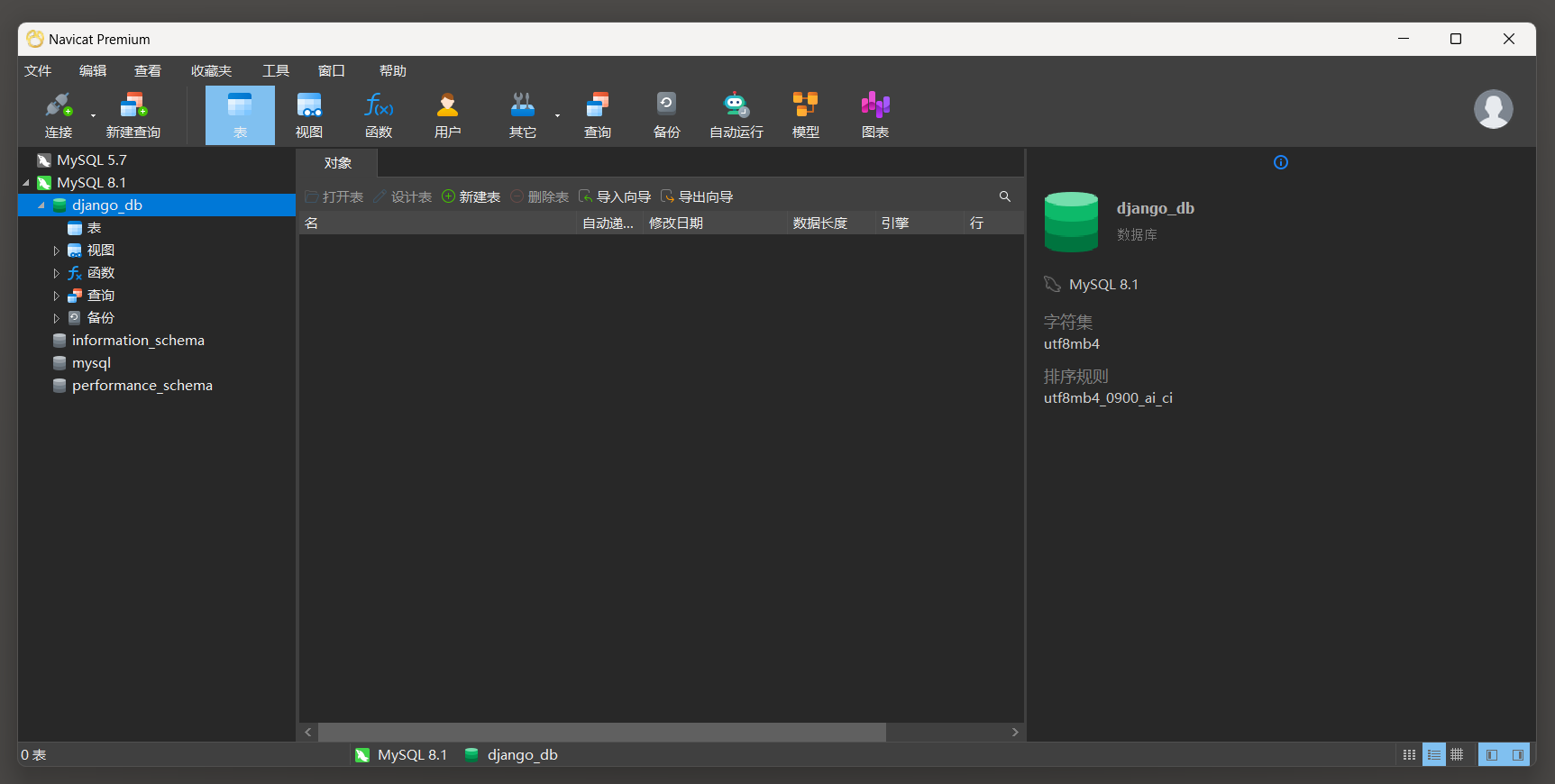
Task: Open the Charts (图表) toolbar icon
Action: (875, 115)
